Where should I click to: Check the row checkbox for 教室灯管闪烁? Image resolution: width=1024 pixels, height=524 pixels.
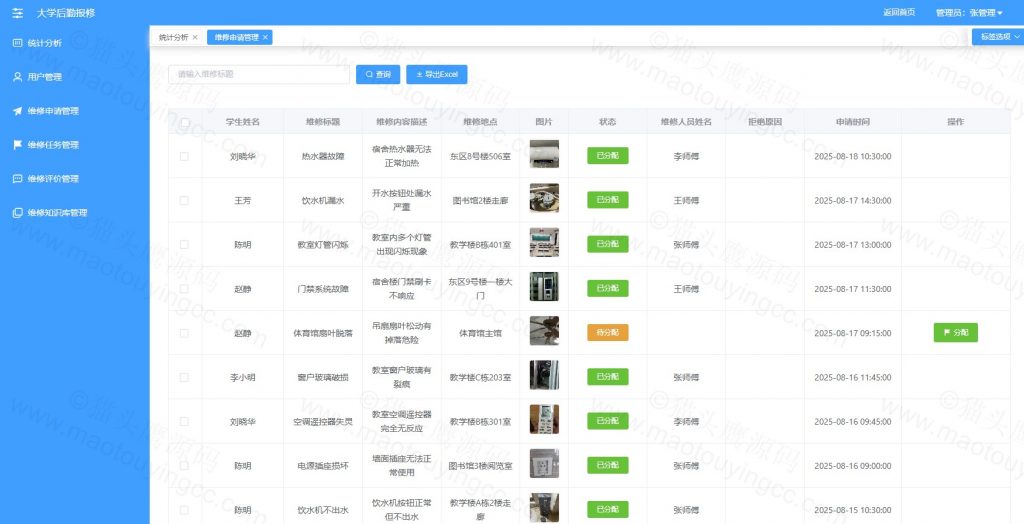click(184, 244)
